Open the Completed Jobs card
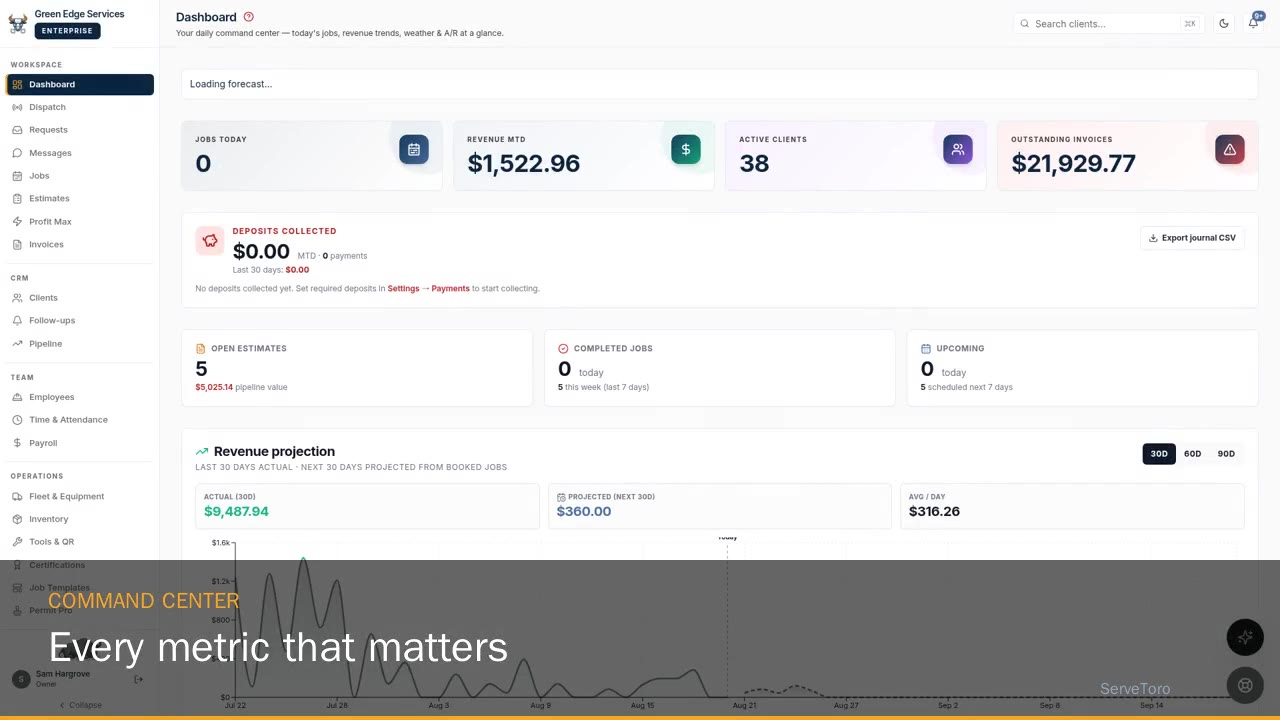This screenshot has width=1280, height=720. (x=720, y=368)
